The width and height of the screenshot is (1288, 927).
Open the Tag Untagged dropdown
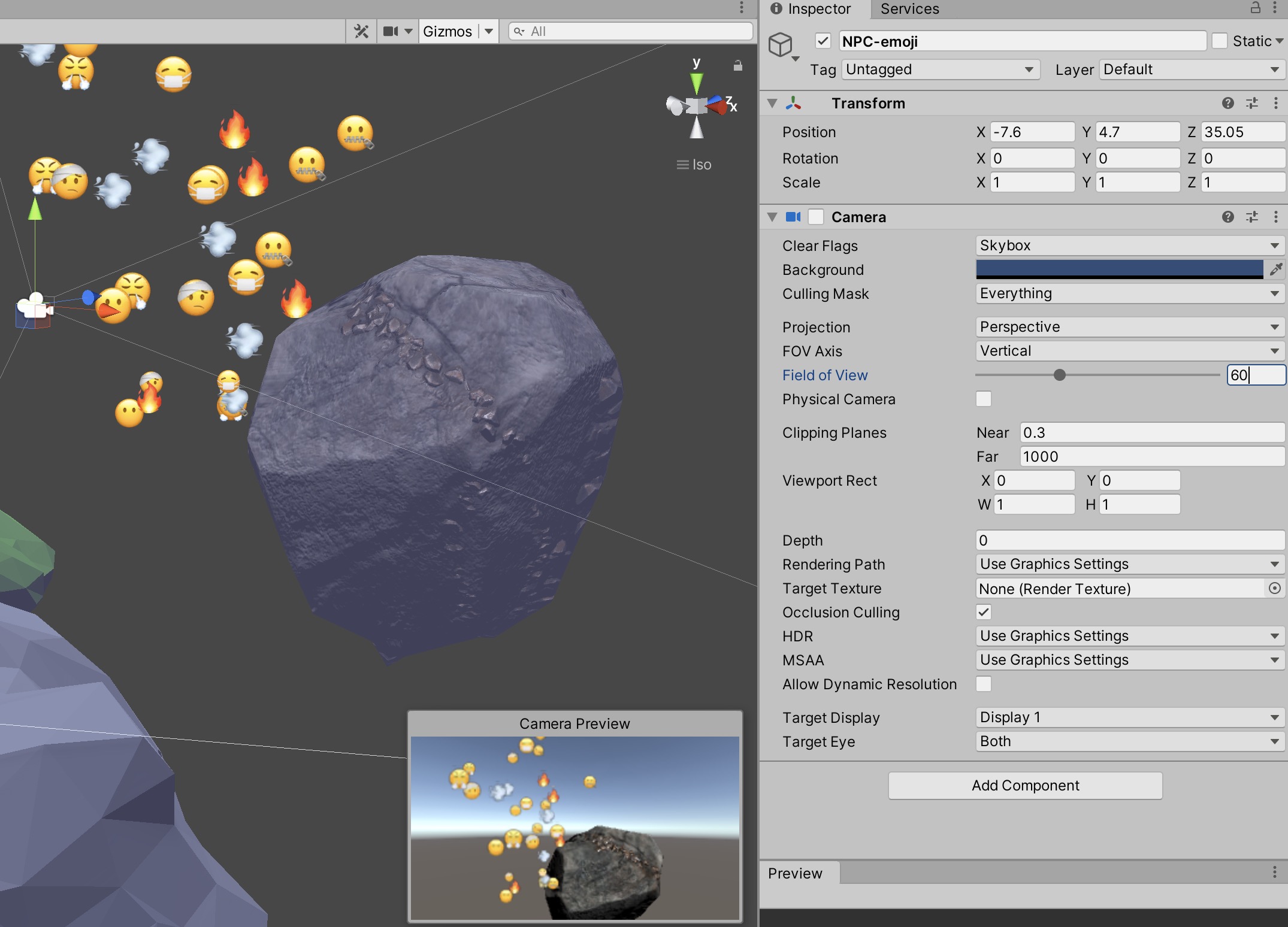pos(941,69)
